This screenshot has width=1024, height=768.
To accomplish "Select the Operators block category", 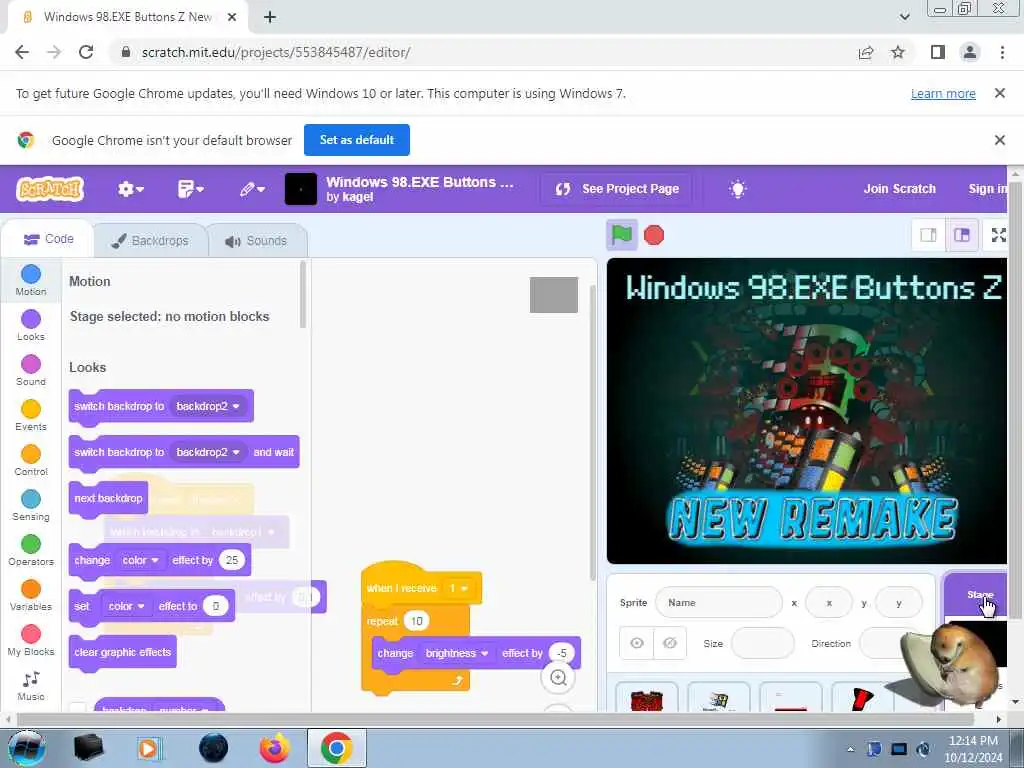I will 31,551.
